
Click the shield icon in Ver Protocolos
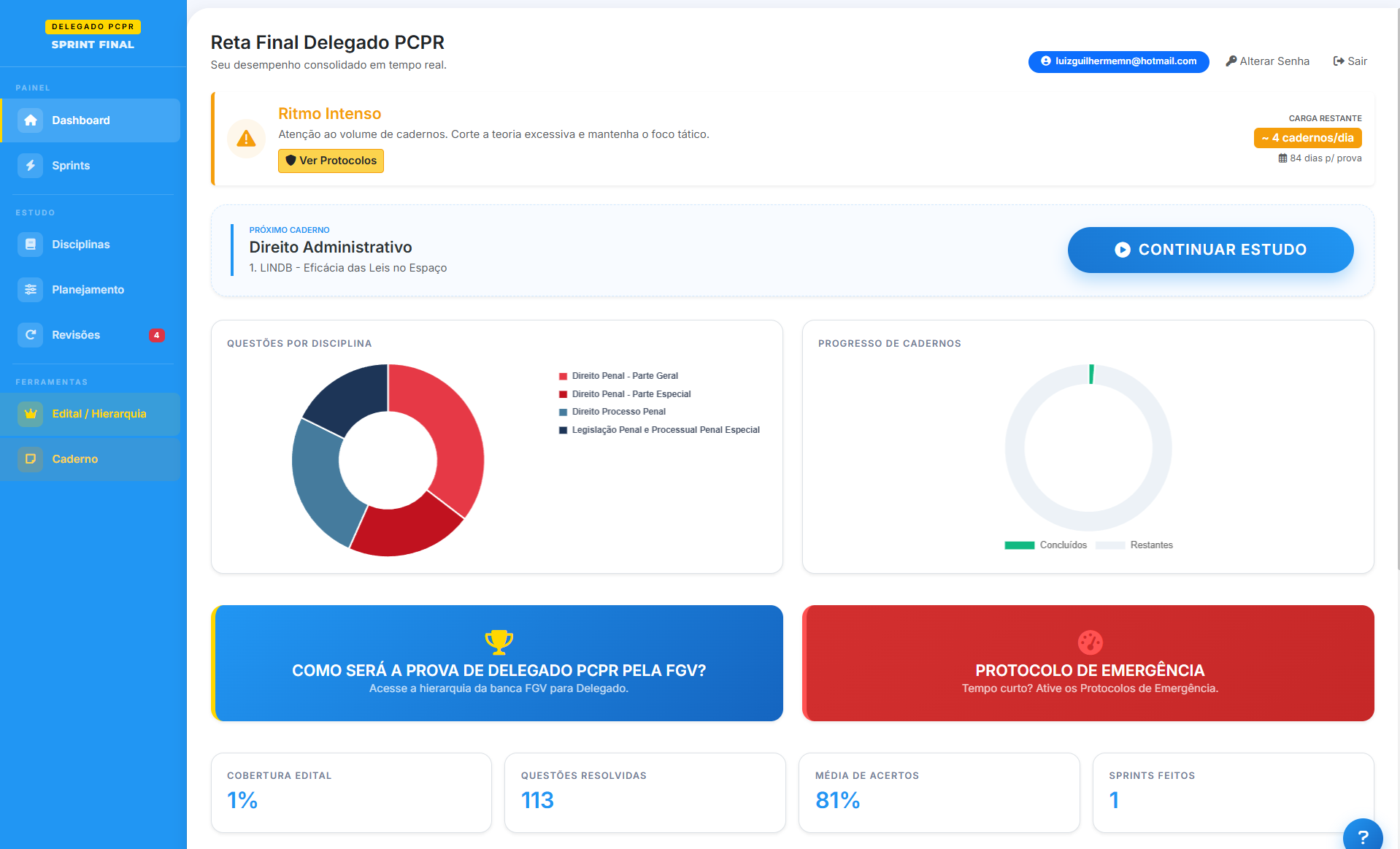pyautogui.click(x=291, y=161)
